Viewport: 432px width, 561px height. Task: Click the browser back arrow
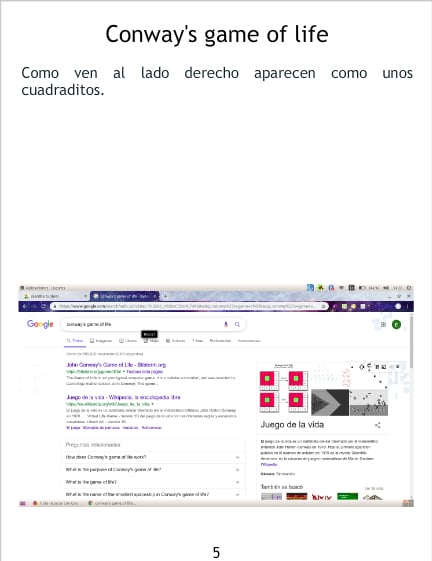(25, 306)
